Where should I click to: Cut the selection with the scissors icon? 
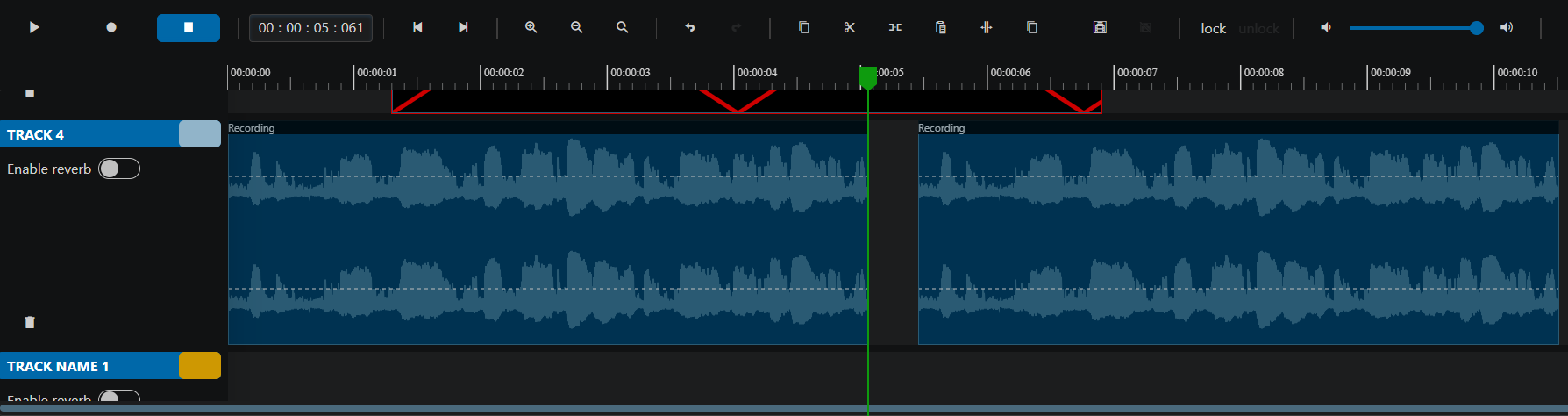(850, 27)
